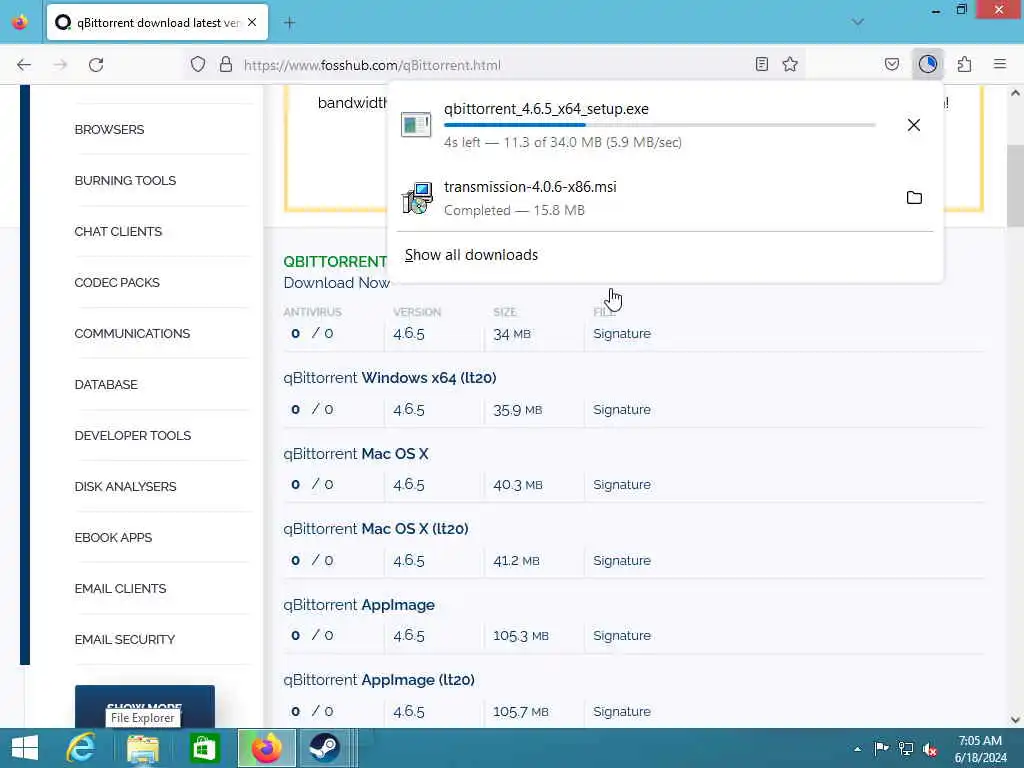This screenshot has width=1024, height=768.
Task: Open the taskbar clock and date
Action: click(x=980, y=749)
